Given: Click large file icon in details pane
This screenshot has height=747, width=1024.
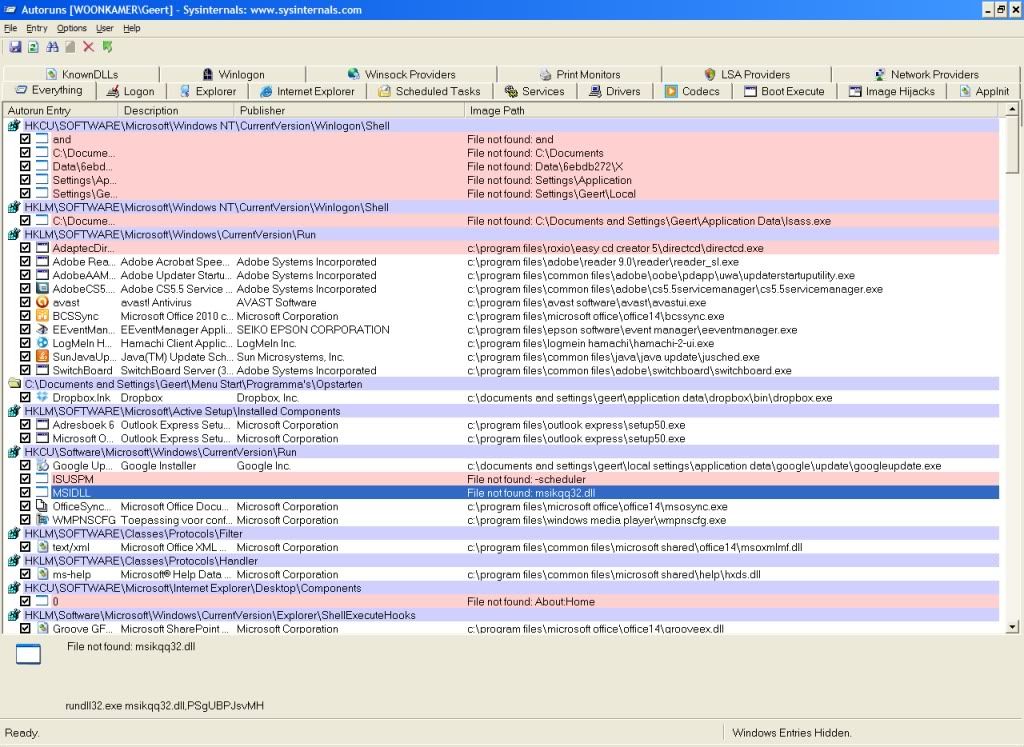Looking at the screenshot, I should (28, 654).
